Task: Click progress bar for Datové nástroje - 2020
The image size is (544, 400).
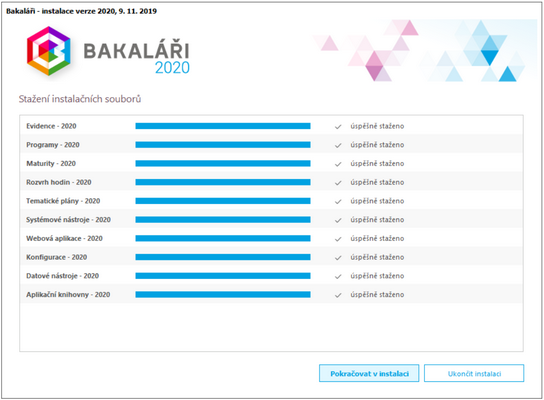Action: pos(223,276)
